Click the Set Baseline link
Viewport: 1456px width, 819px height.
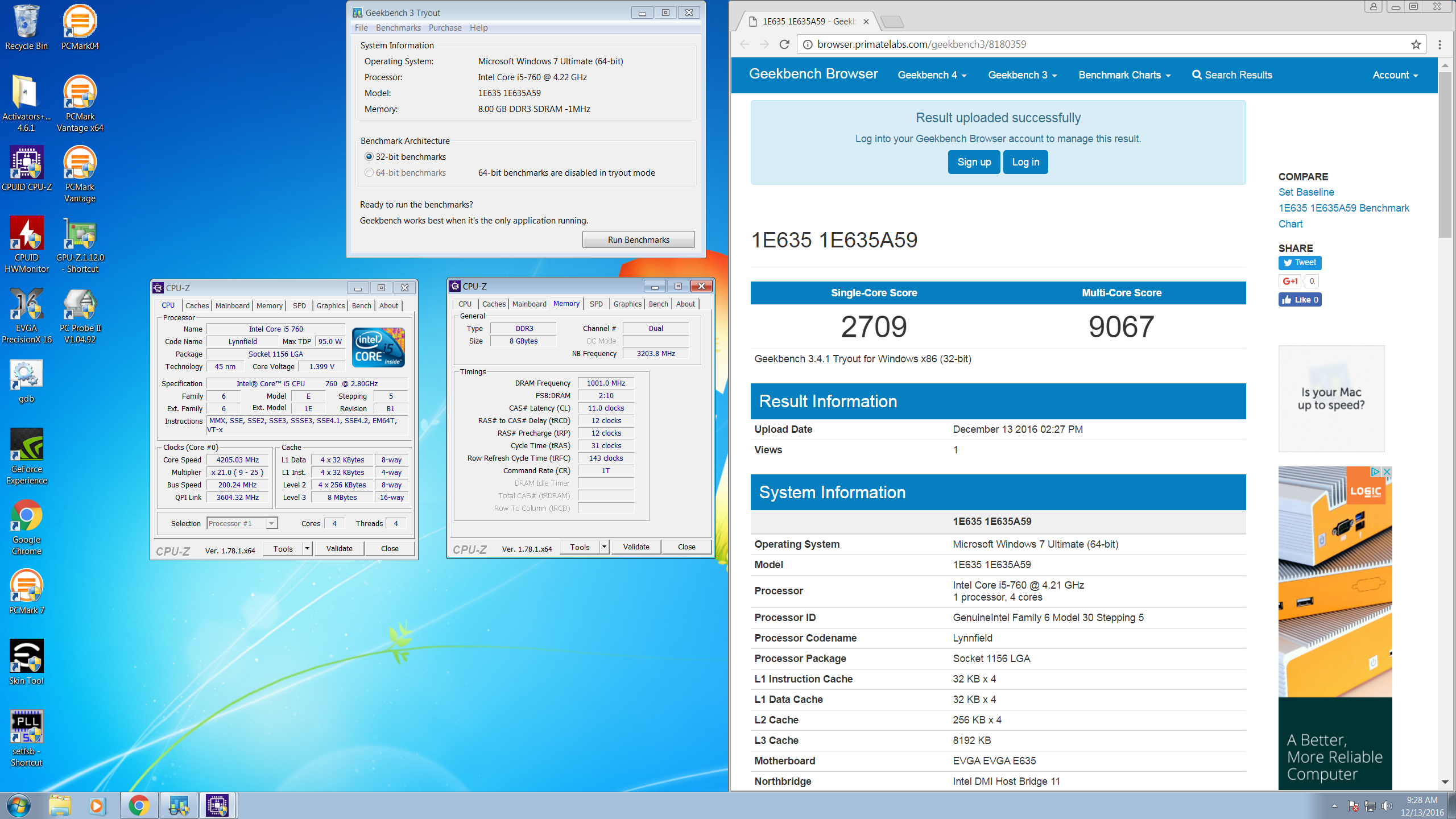[x=1306, y=192]
